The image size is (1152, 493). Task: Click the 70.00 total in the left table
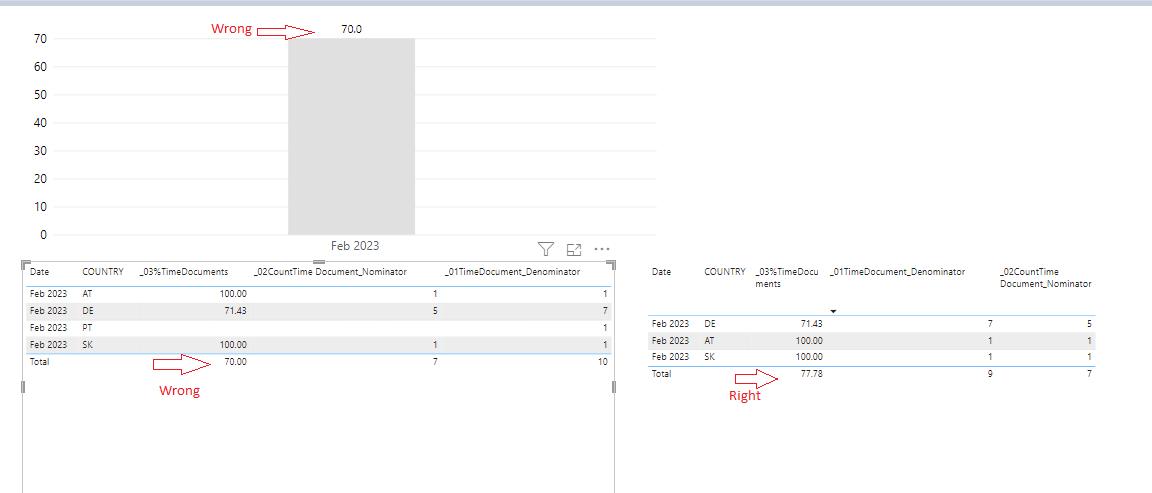[x=234, y=362]
